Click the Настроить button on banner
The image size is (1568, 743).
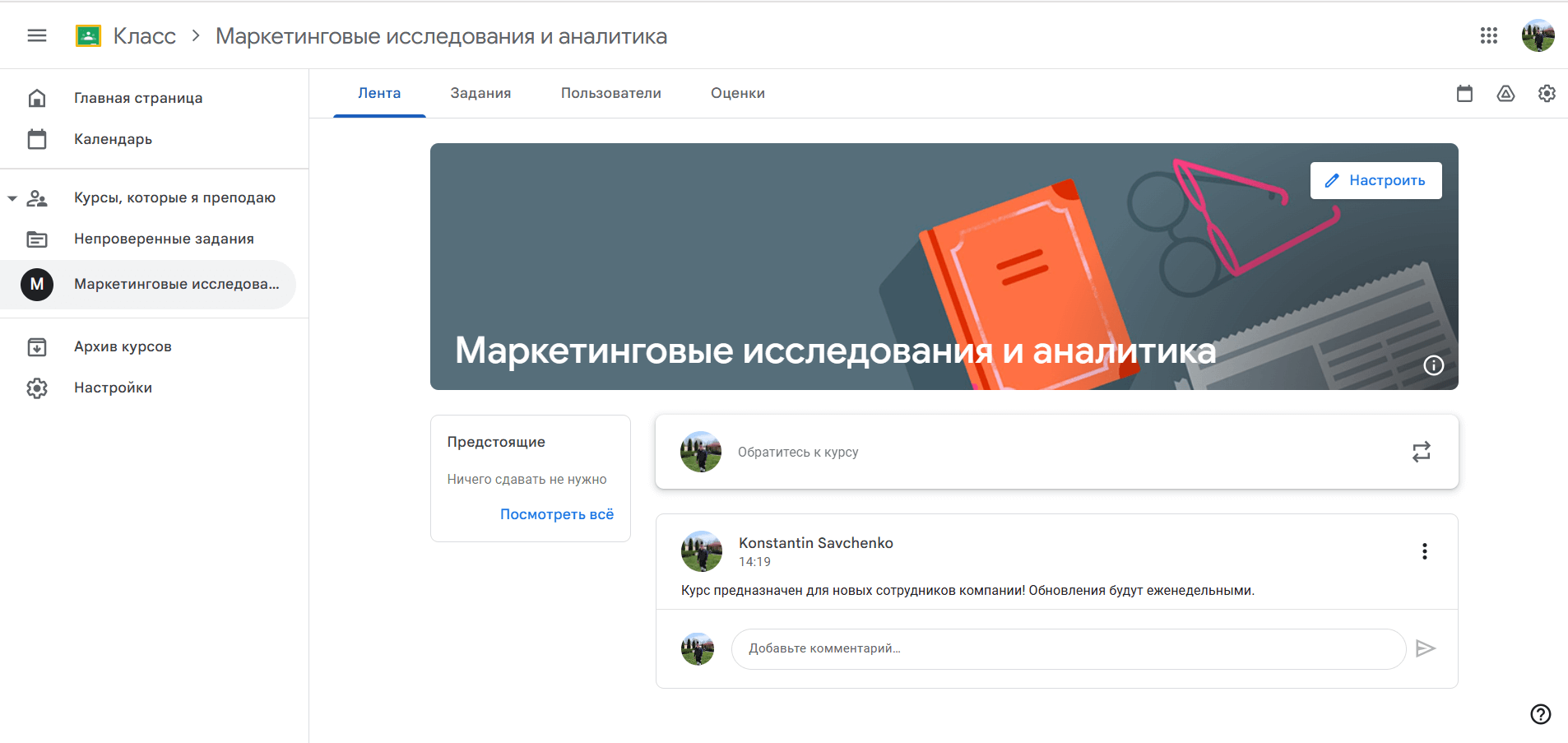point(1375,180)
